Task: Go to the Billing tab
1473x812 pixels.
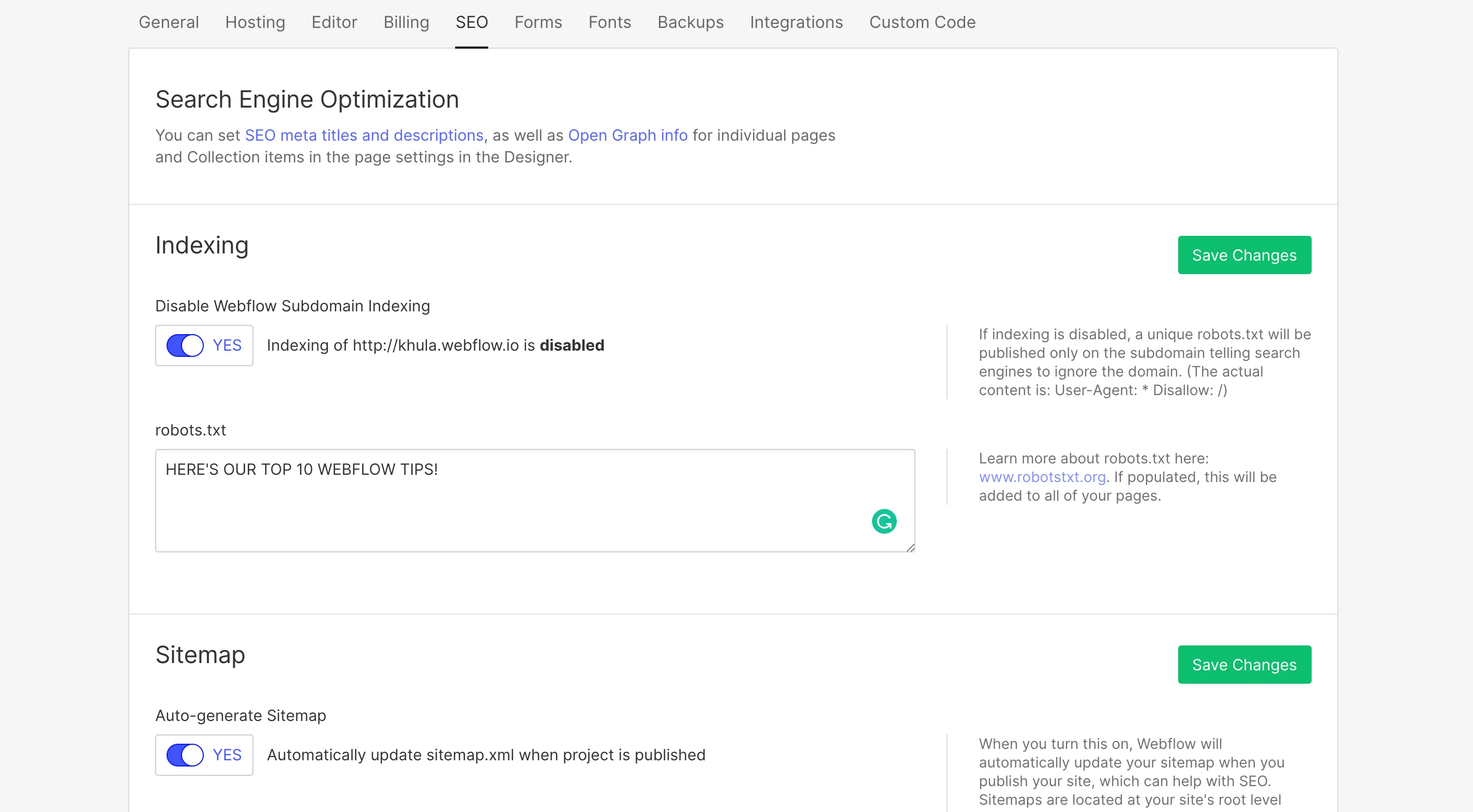Action: pyautogui.click(x=406, y=22)
